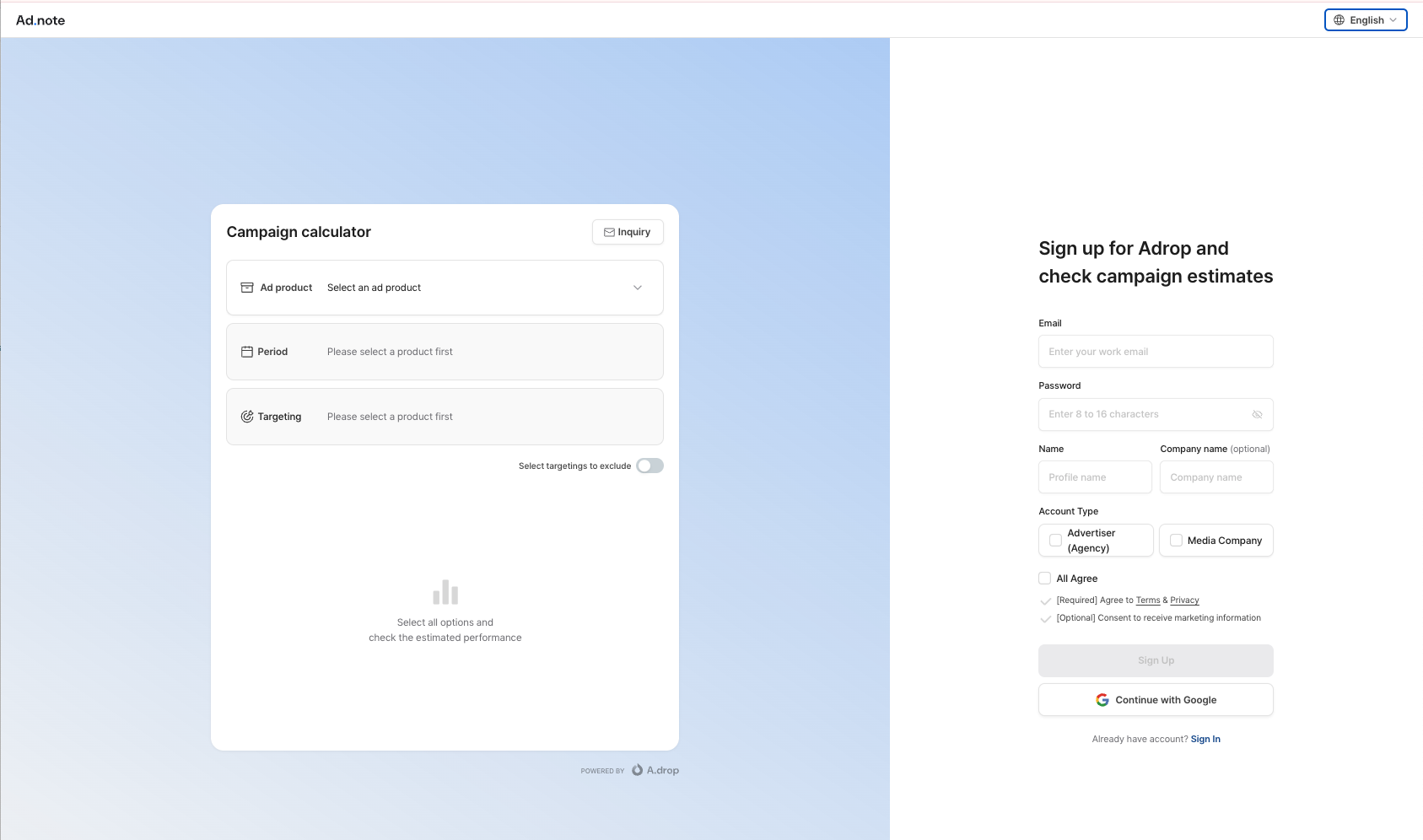This screenshot has width=1423, height=840.
Task: Click the Targeting bullseye icon
Action: pos(247,417)
